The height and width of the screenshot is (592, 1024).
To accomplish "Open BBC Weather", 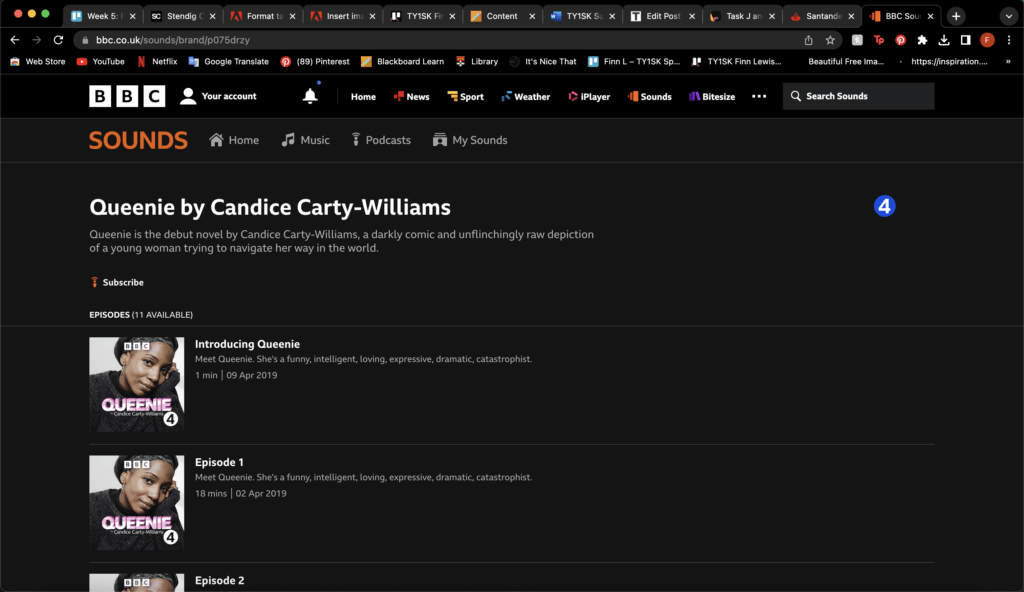I will coord(526,97).
